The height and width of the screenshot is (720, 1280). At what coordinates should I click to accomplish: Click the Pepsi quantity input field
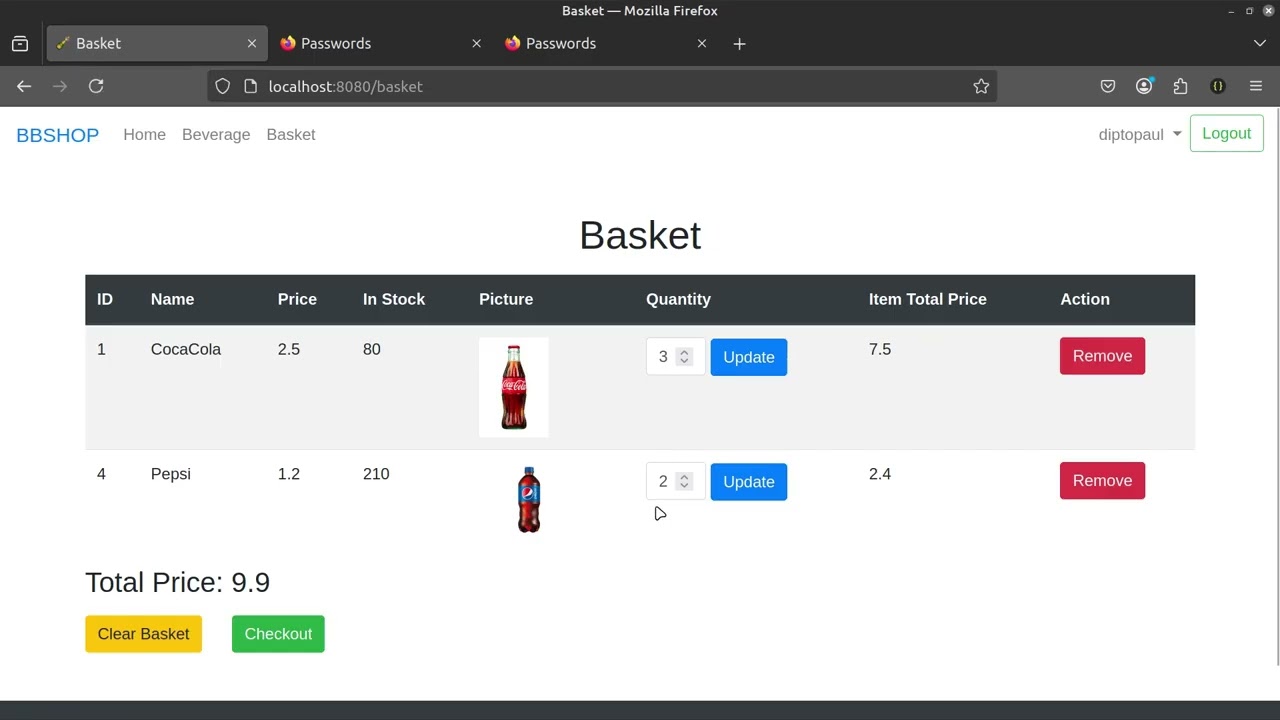click(676, 482)
